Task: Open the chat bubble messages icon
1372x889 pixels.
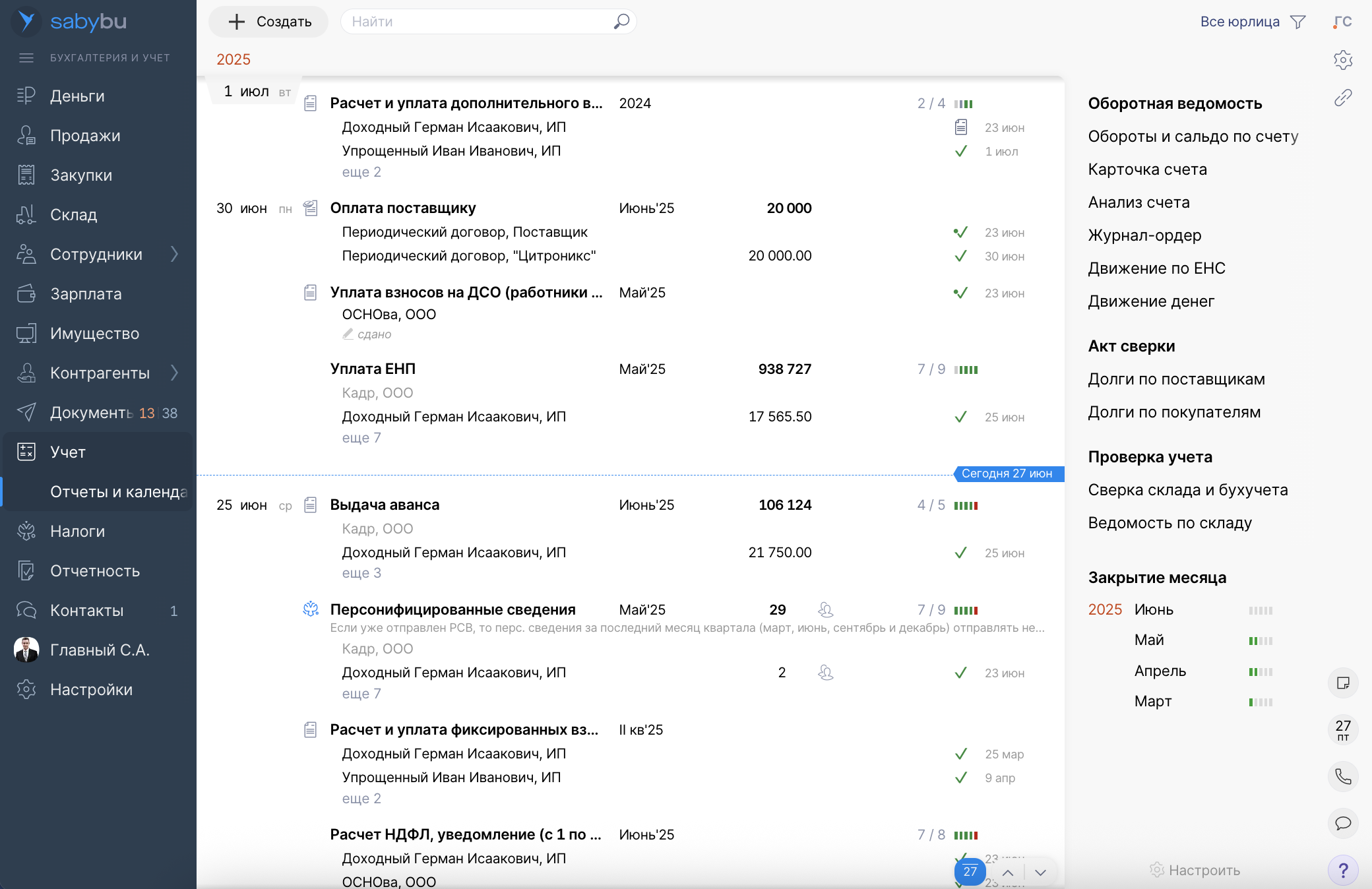Action: coord(1343,823)
